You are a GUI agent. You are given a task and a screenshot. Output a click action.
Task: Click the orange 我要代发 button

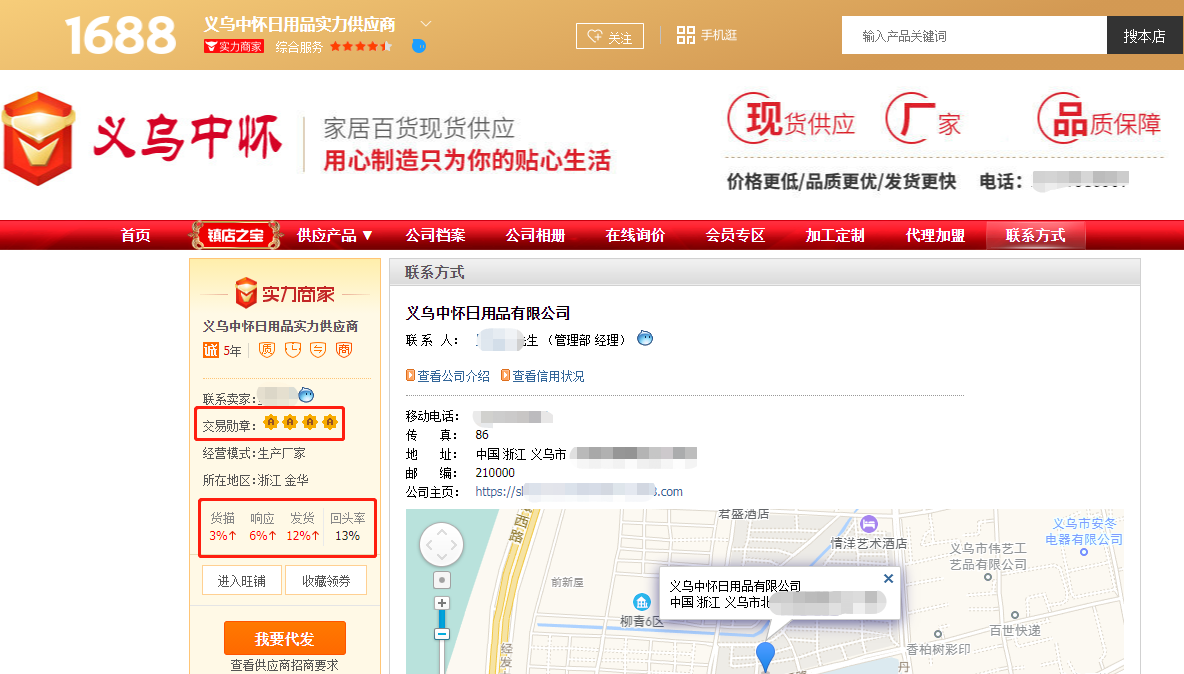click(285, 639)
